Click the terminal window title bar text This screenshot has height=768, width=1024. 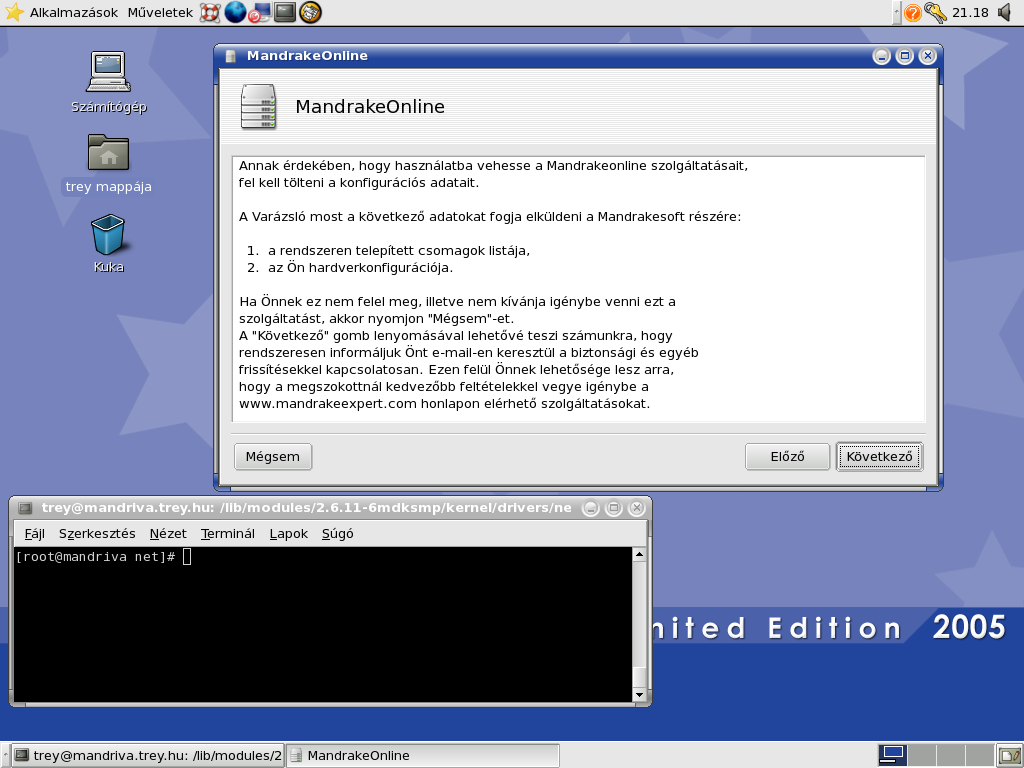tap(306, 508)
